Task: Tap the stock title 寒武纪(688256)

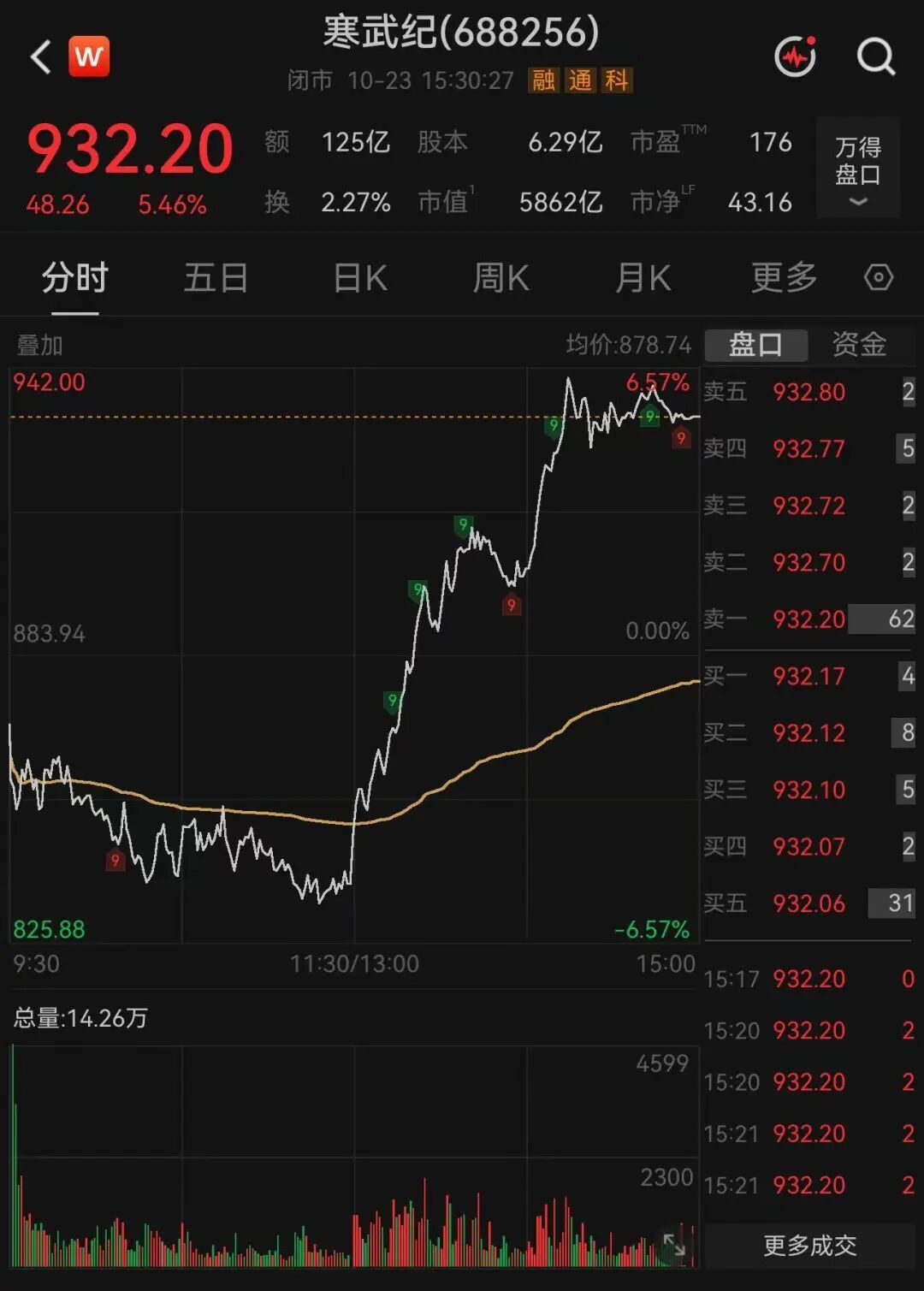Action: point(461,33)
